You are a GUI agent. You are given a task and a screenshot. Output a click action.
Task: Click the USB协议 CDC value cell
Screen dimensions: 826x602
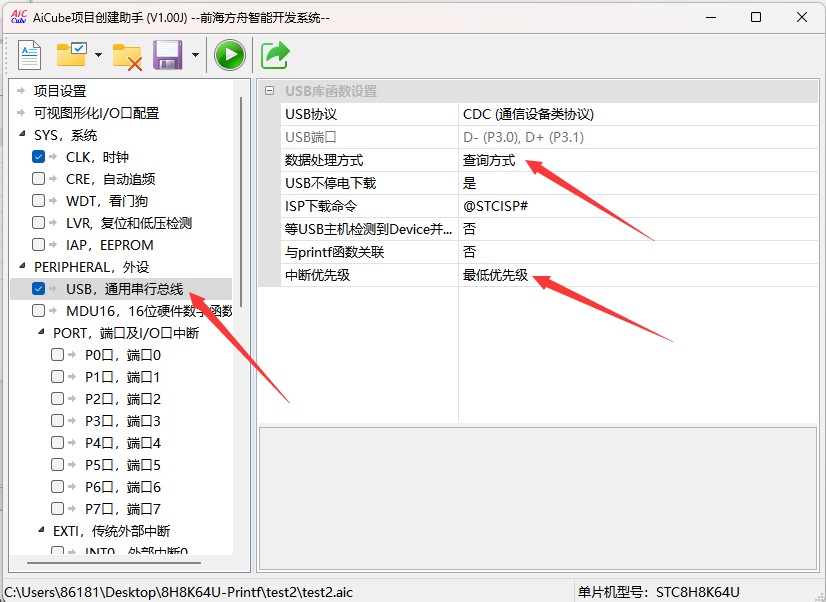point(638,114)
